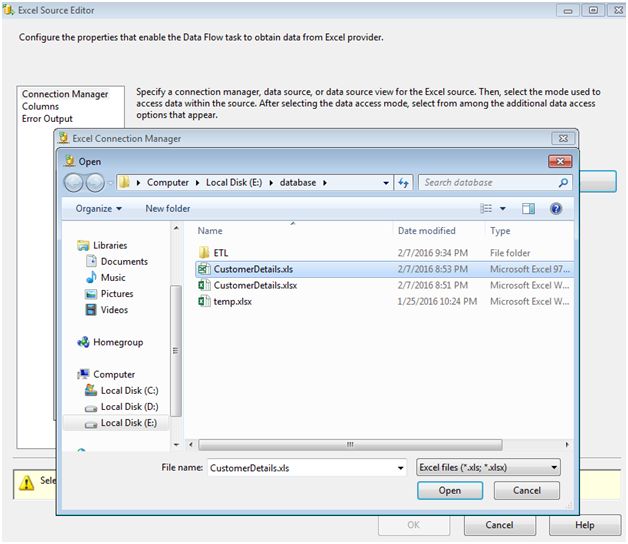Click the navigation pane scroll down arrow
The width and height of the screenshot is (628, 544).
pyautogui.click(x=176, y=445)
